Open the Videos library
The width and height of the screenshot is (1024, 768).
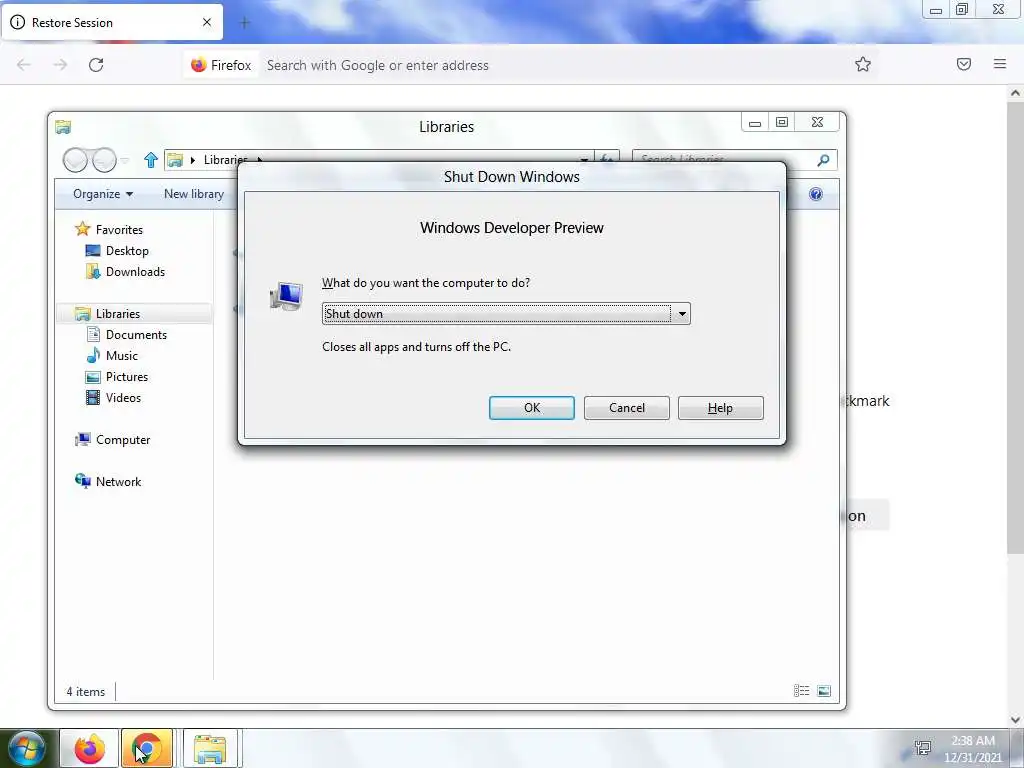click(x=114, y=398)
